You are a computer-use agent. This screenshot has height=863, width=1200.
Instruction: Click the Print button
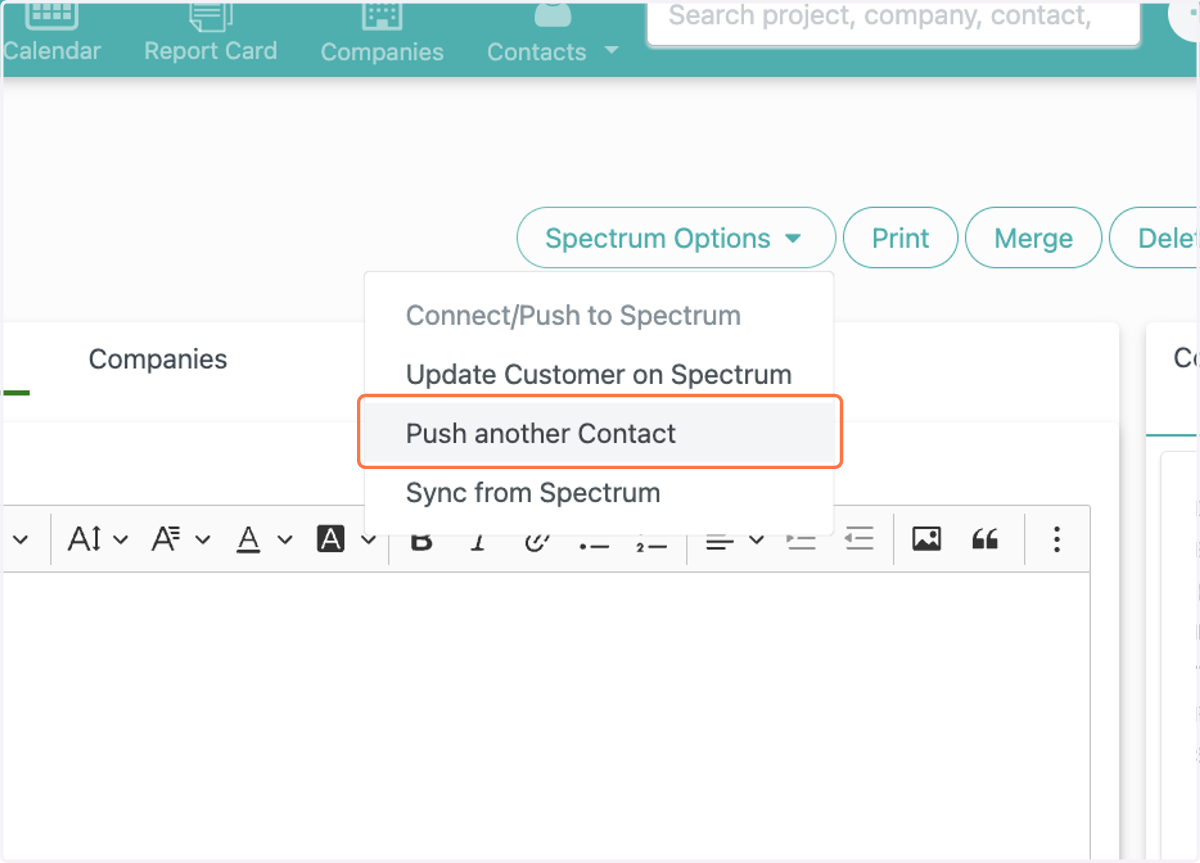(x=900, y=238)
